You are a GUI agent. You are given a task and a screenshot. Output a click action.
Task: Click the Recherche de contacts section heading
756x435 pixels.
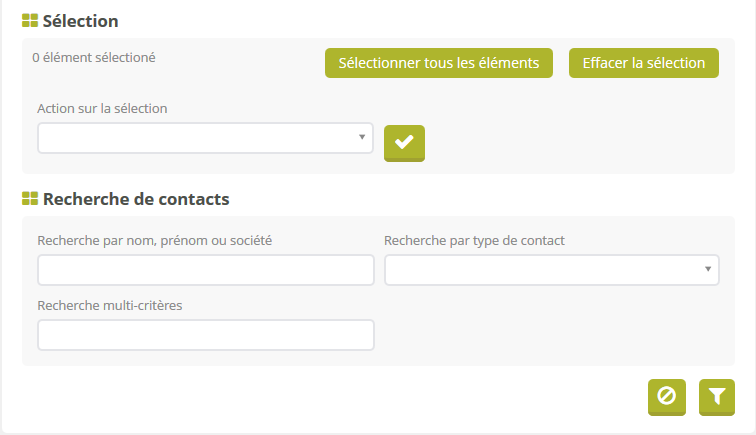[x=136, y=199]
